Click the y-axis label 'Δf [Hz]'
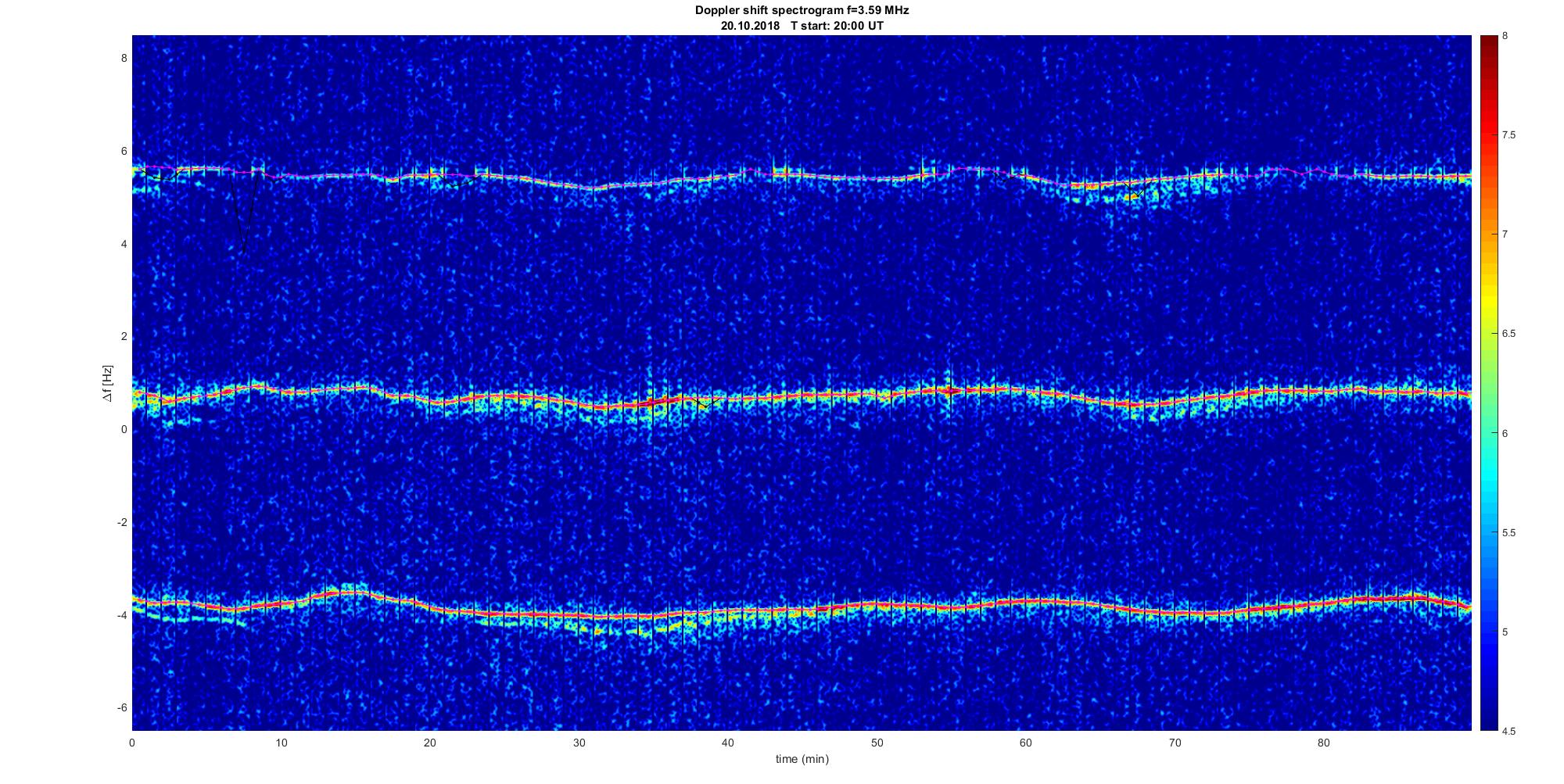 (108, 384)
